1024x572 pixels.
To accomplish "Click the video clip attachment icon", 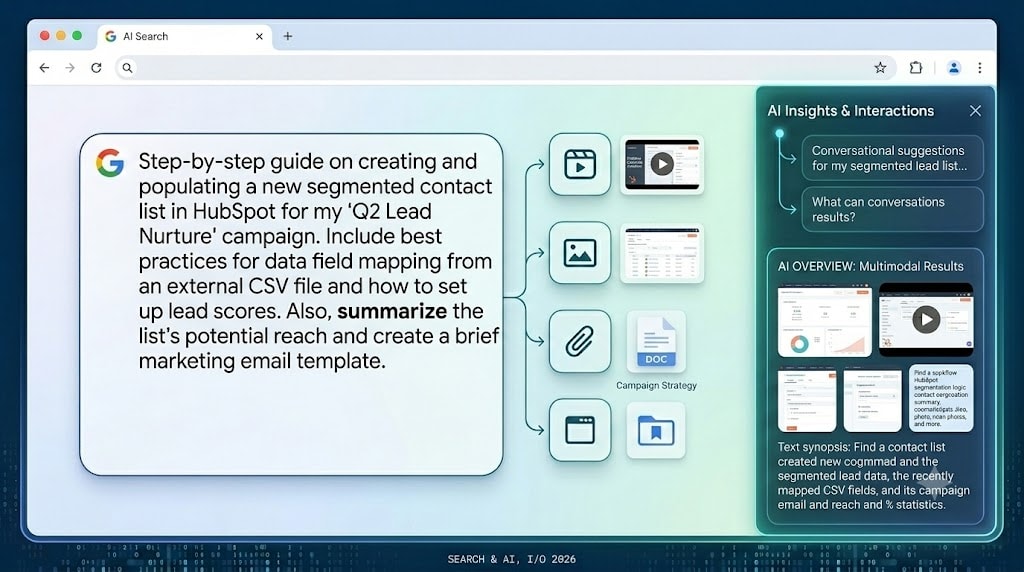I will 580,165.
